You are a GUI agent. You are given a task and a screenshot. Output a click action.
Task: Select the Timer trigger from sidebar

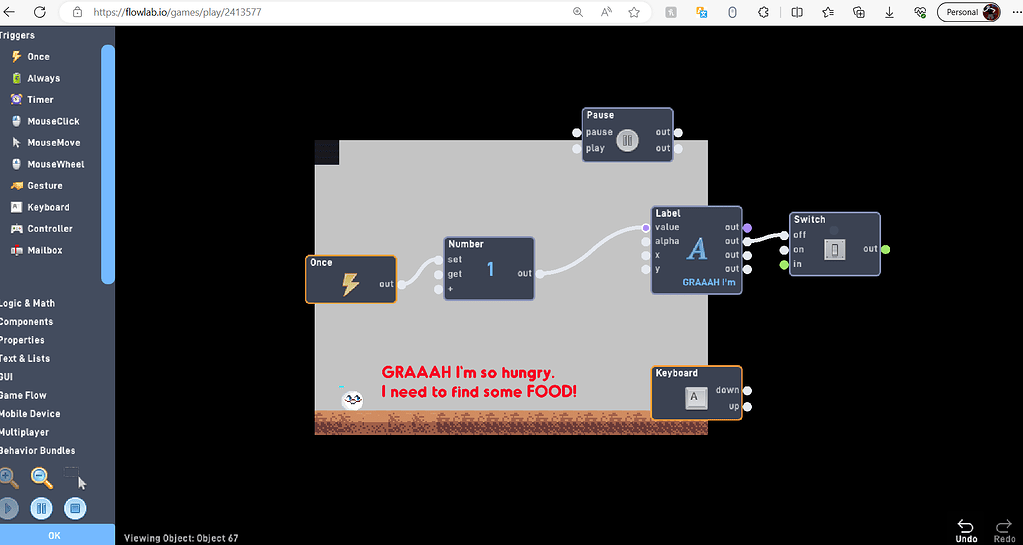point(40,100)
